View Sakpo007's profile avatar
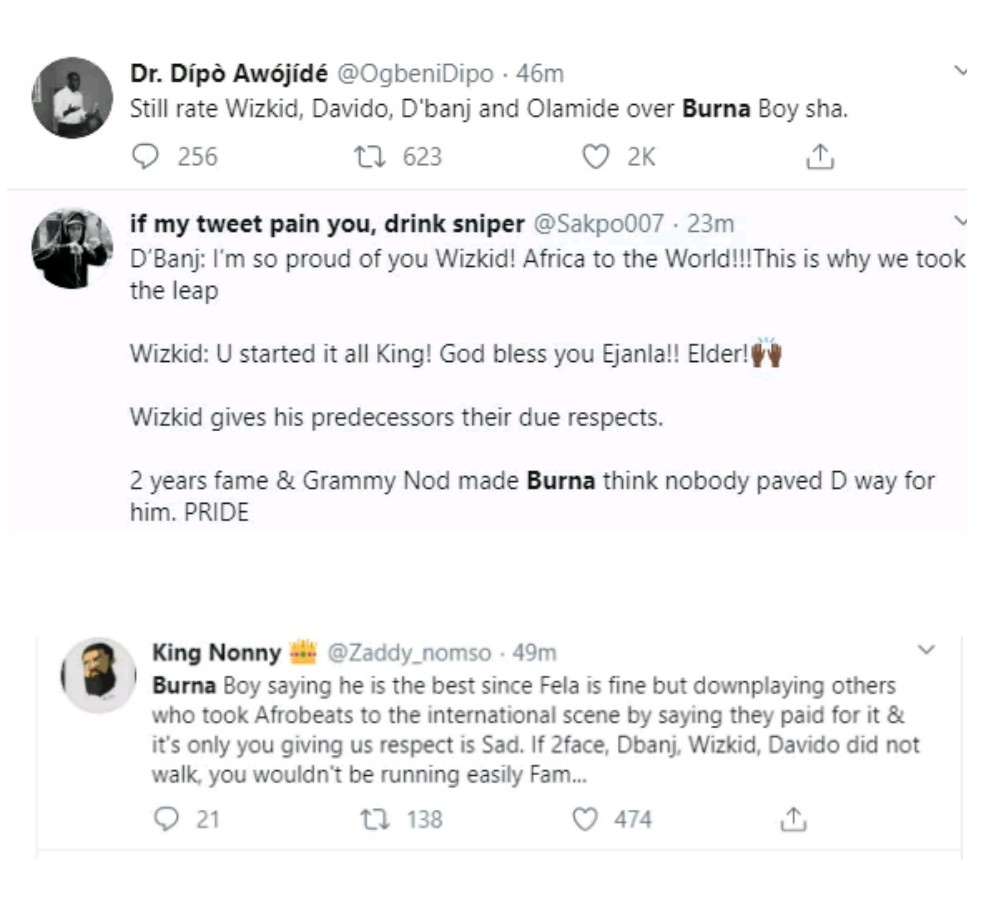 [x=71, y=247]
